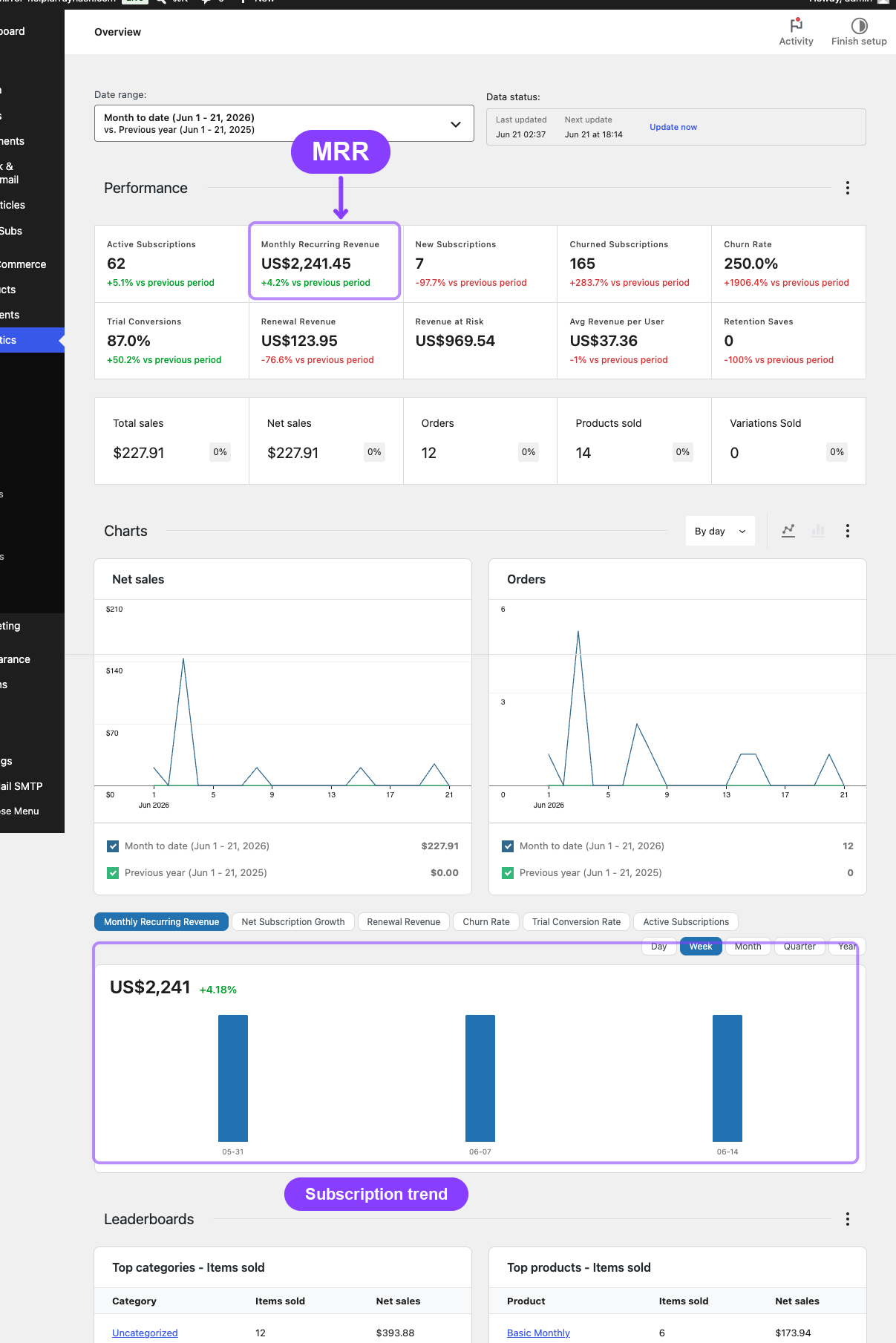Select the Churn Rate chart tab

coord(486,922)
